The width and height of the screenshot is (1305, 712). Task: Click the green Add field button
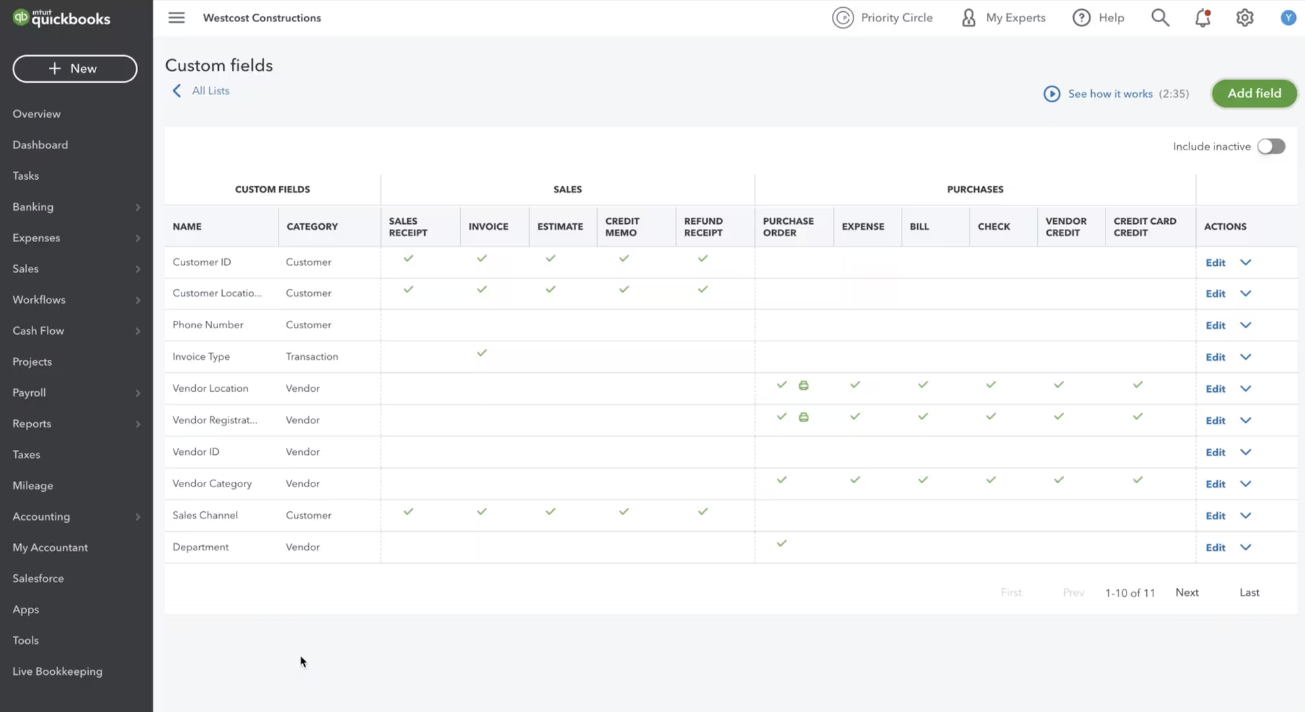1254,93
